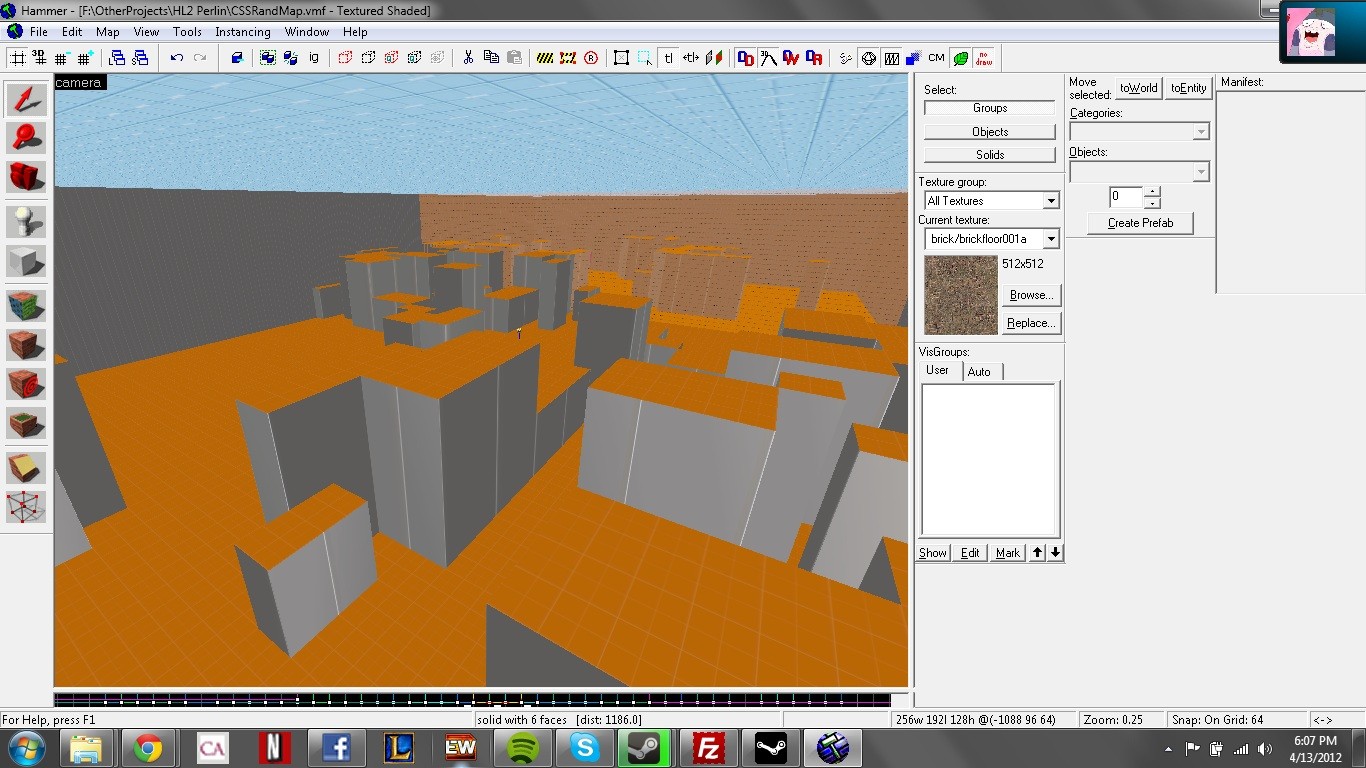Select the Apply Overlays tool

click(27, 423)
